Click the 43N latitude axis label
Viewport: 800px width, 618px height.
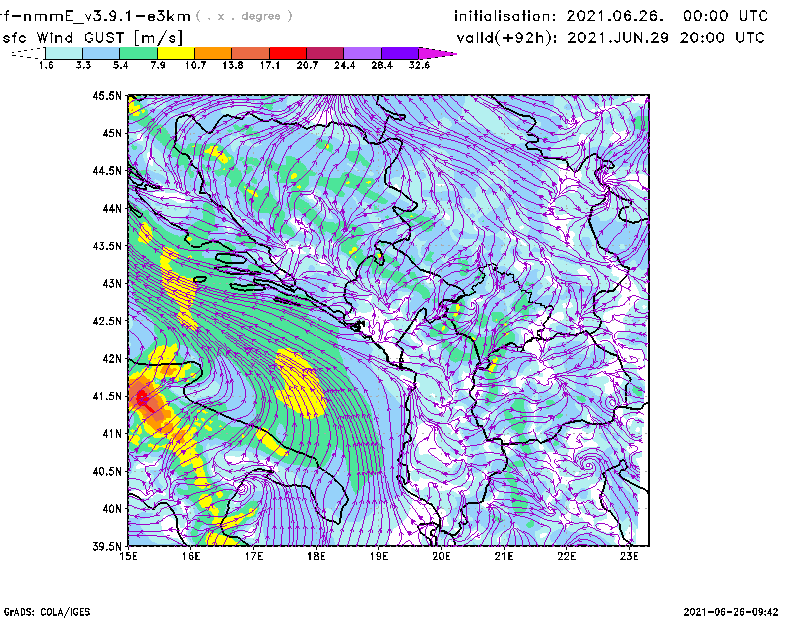coord(112,283)
